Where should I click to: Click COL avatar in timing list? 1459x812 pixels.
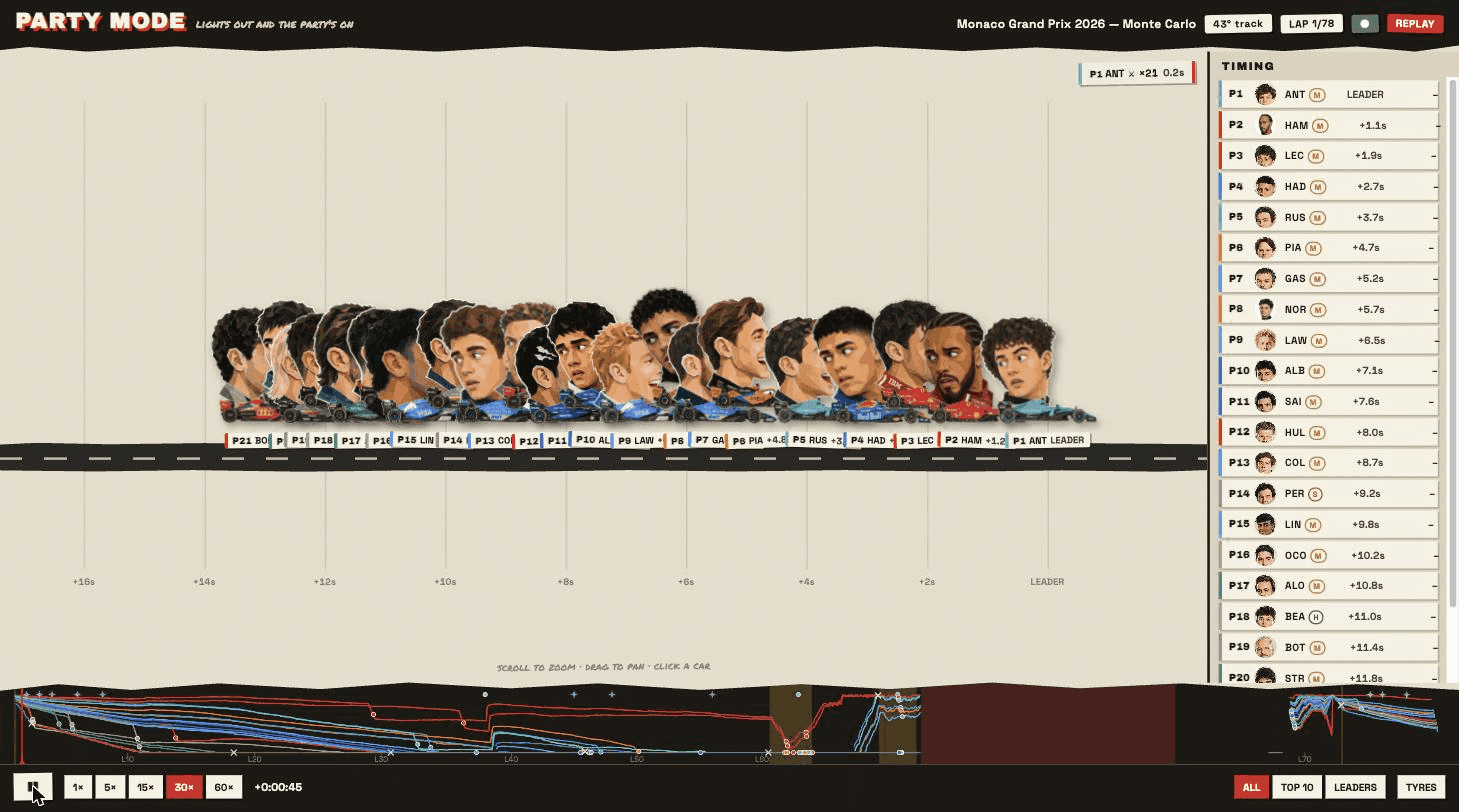pos(1265,463)
